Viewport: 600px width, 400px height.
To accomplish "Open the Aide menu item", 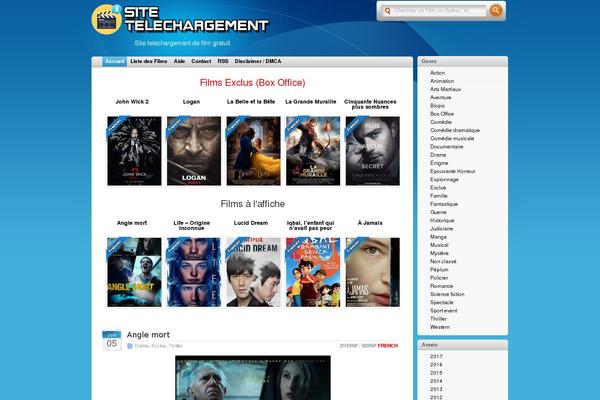I will 179,61.
